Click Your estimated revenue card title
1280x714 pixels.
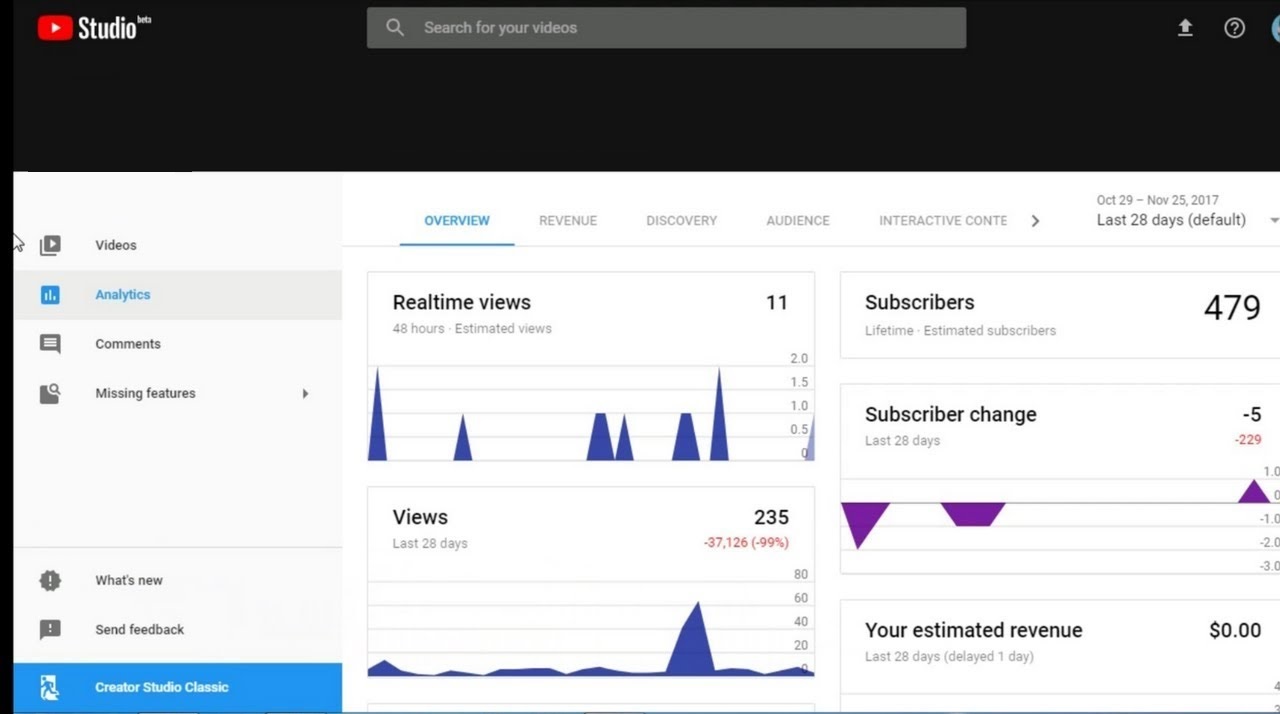[x=974, y=630]
